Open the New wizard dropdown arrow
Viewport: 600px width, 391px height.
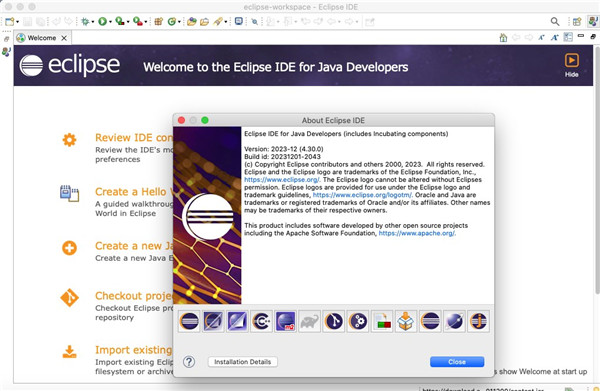[17, 22]
